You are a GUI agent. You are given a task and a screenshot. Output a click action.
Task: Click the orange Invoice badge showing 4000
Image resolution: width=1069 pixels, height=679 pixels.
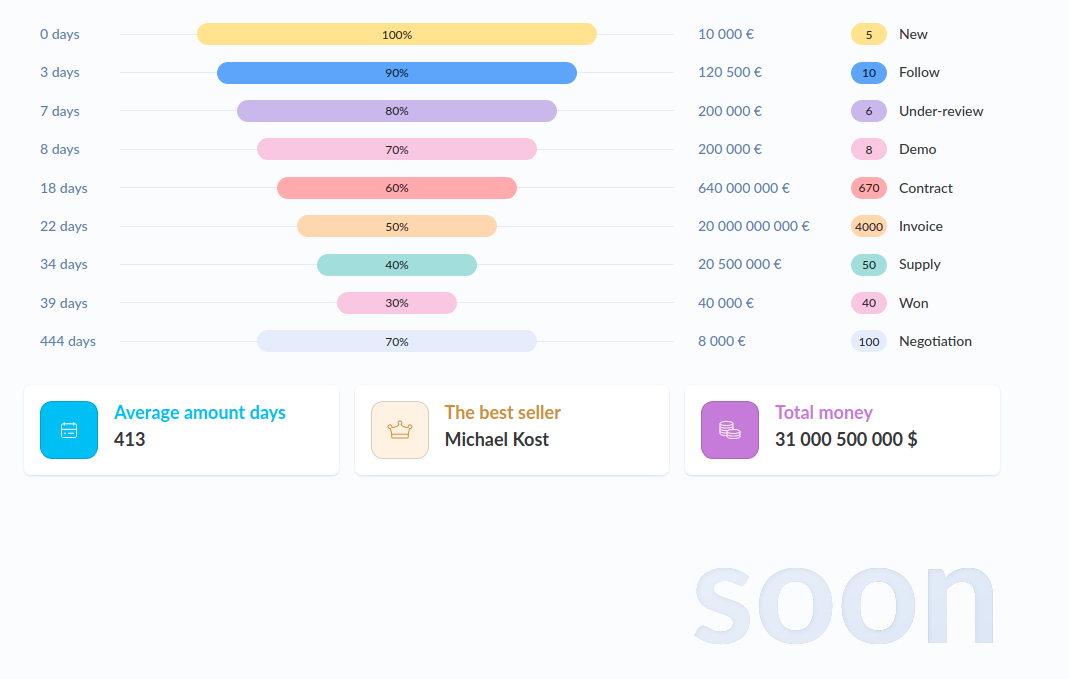coord(869,226)
